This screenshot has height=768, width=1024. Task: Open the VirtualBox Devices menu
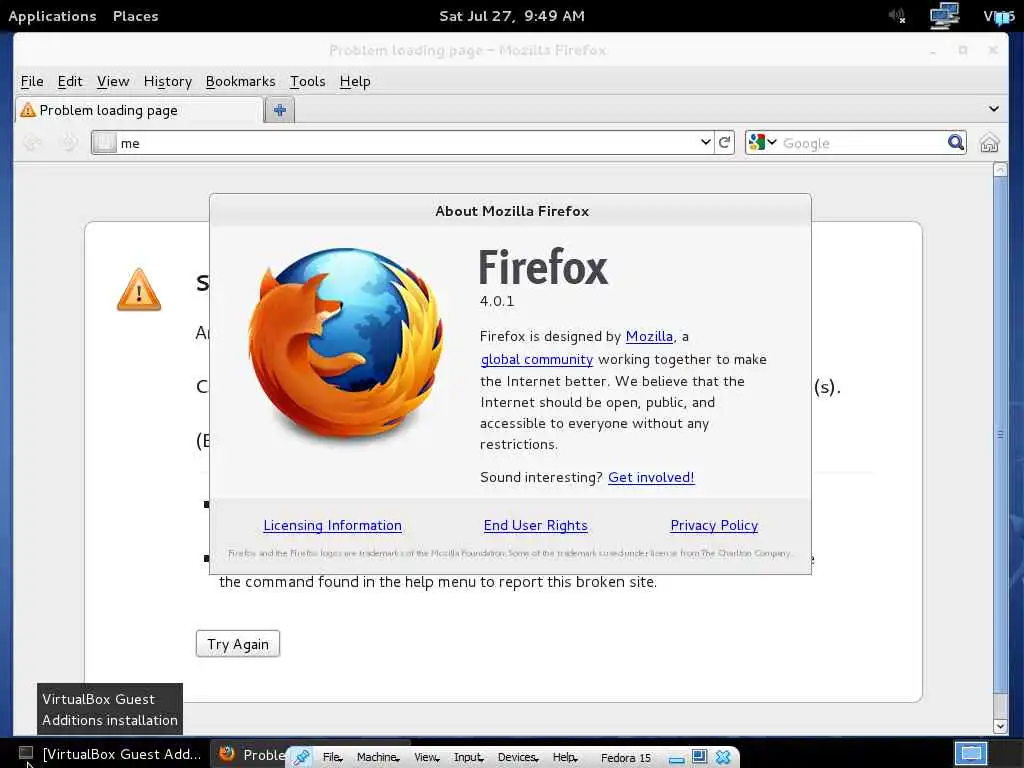point(518,757)
